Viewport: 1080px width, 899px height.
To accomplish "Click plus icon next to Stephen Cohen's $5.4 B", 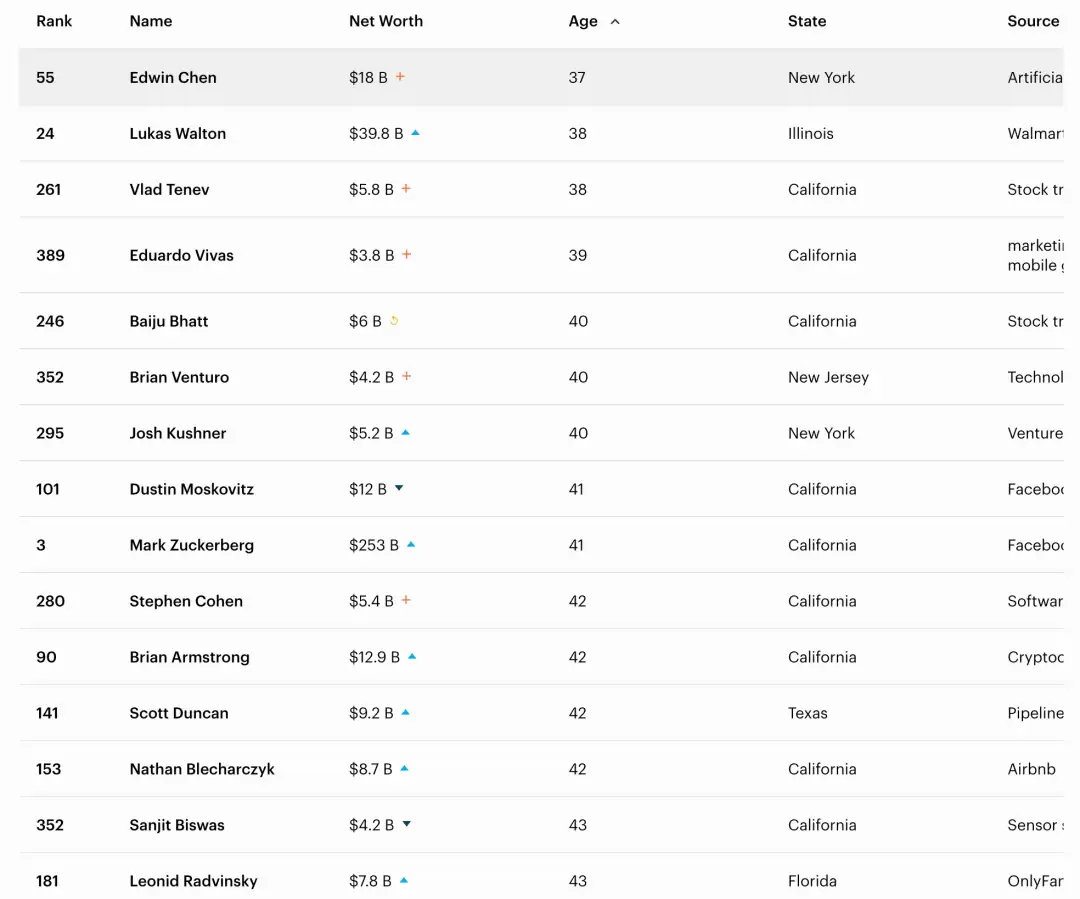I will [x=406, y=601].
